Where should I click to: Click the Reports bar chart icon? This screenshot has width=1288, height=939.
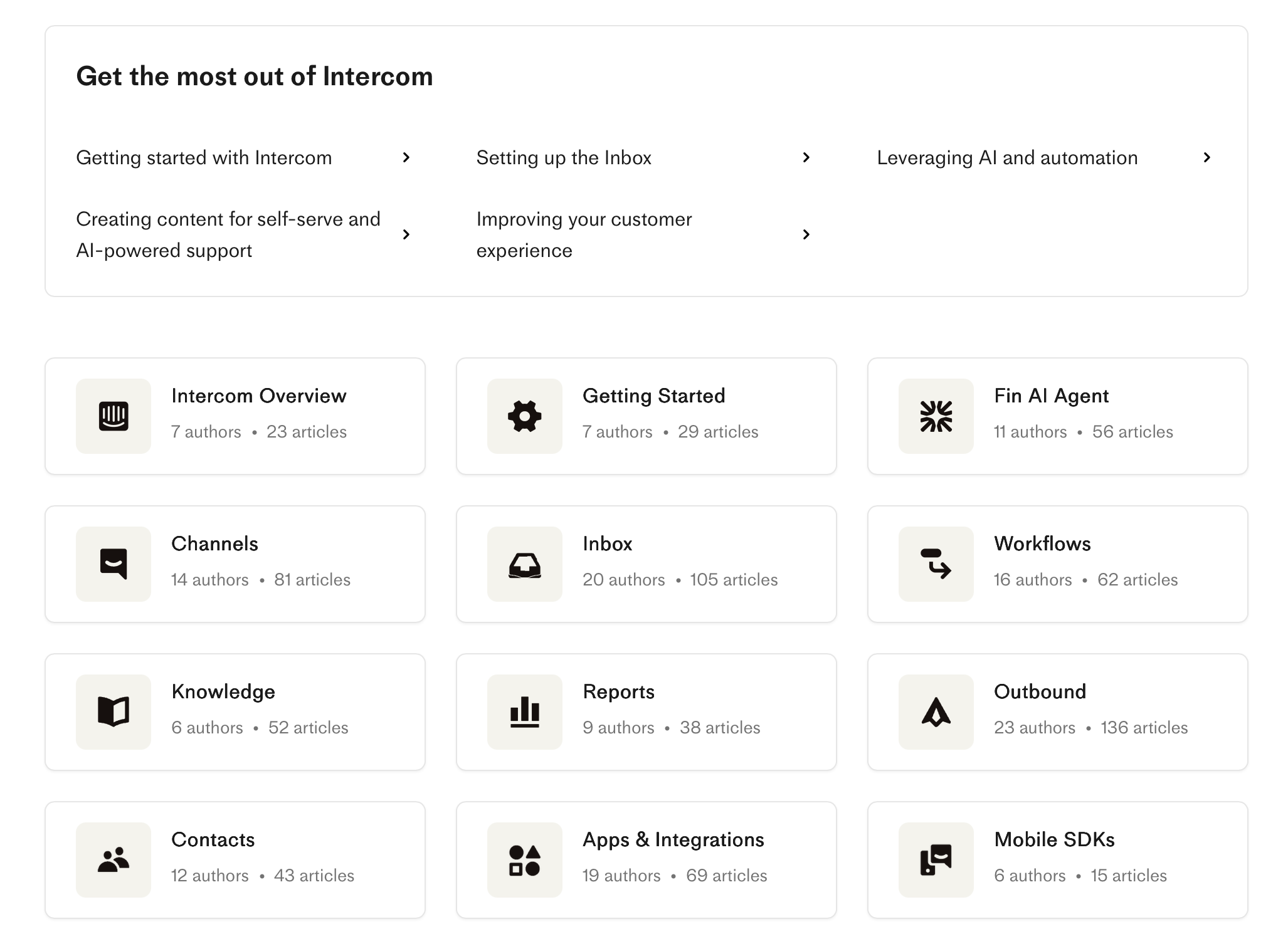(525, 712)
